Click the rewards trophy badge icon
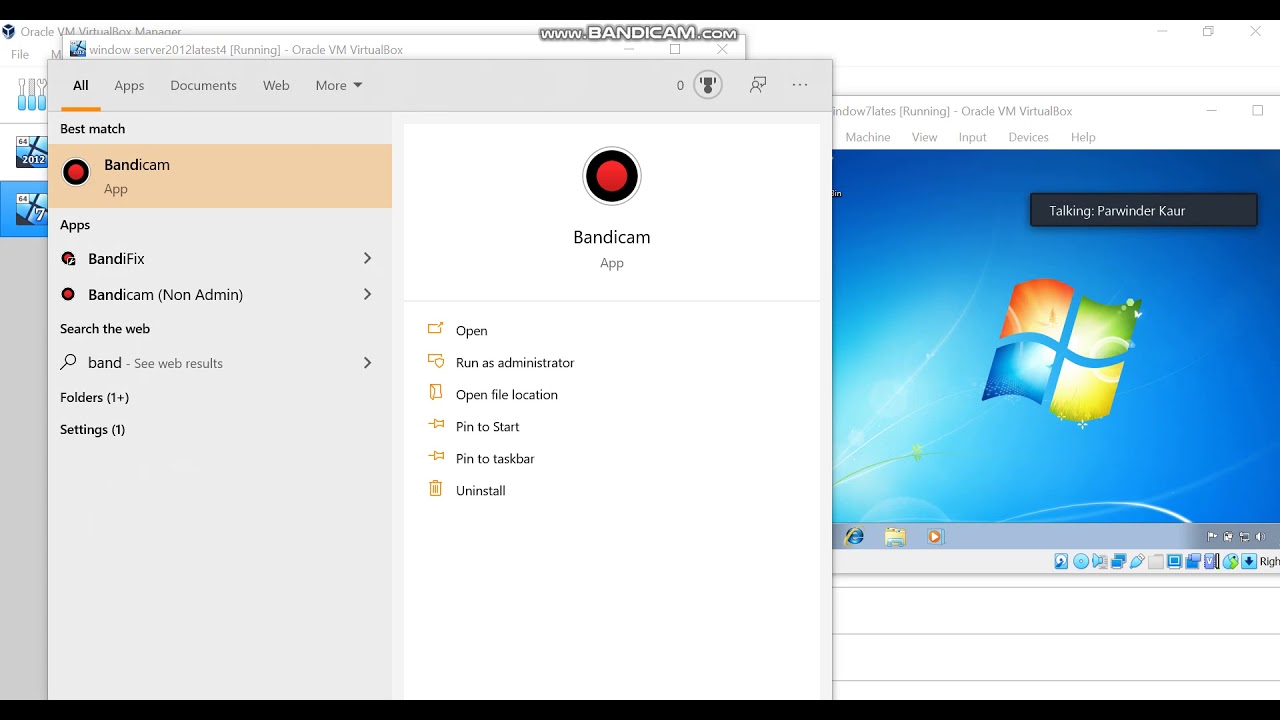 click(x=708, y=86)
